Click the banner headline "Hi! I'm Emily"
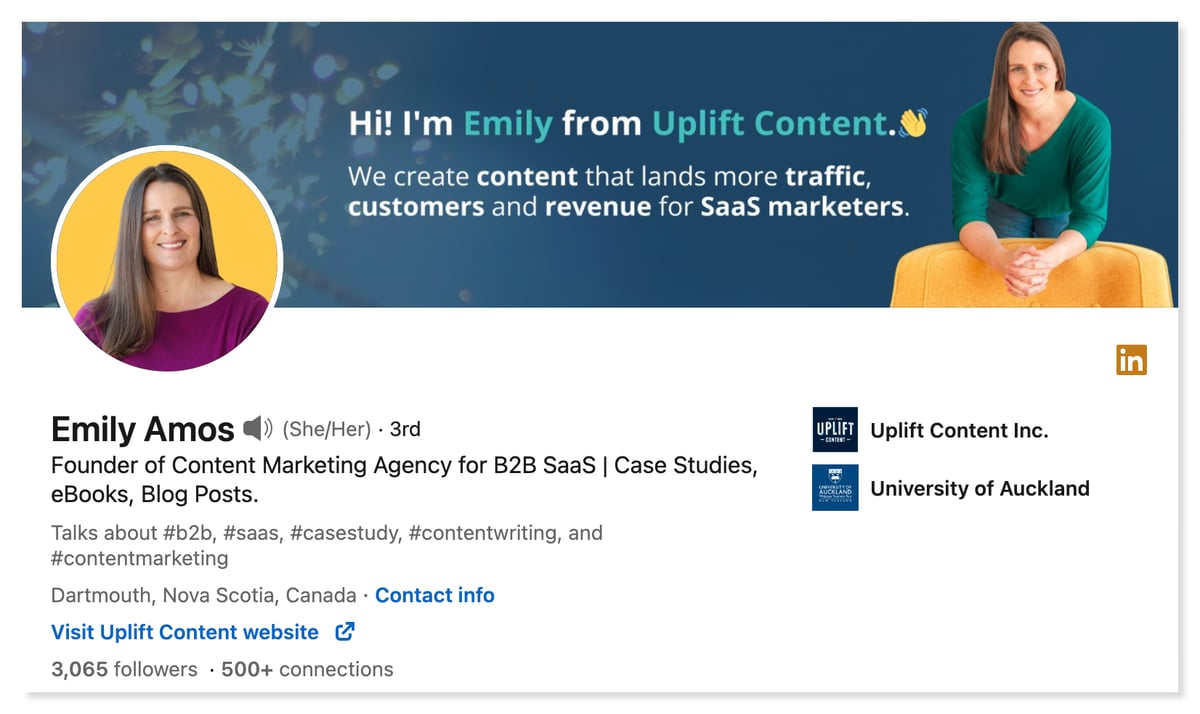The width and height of the screenshot is (1200, 714). click(450, 125)
